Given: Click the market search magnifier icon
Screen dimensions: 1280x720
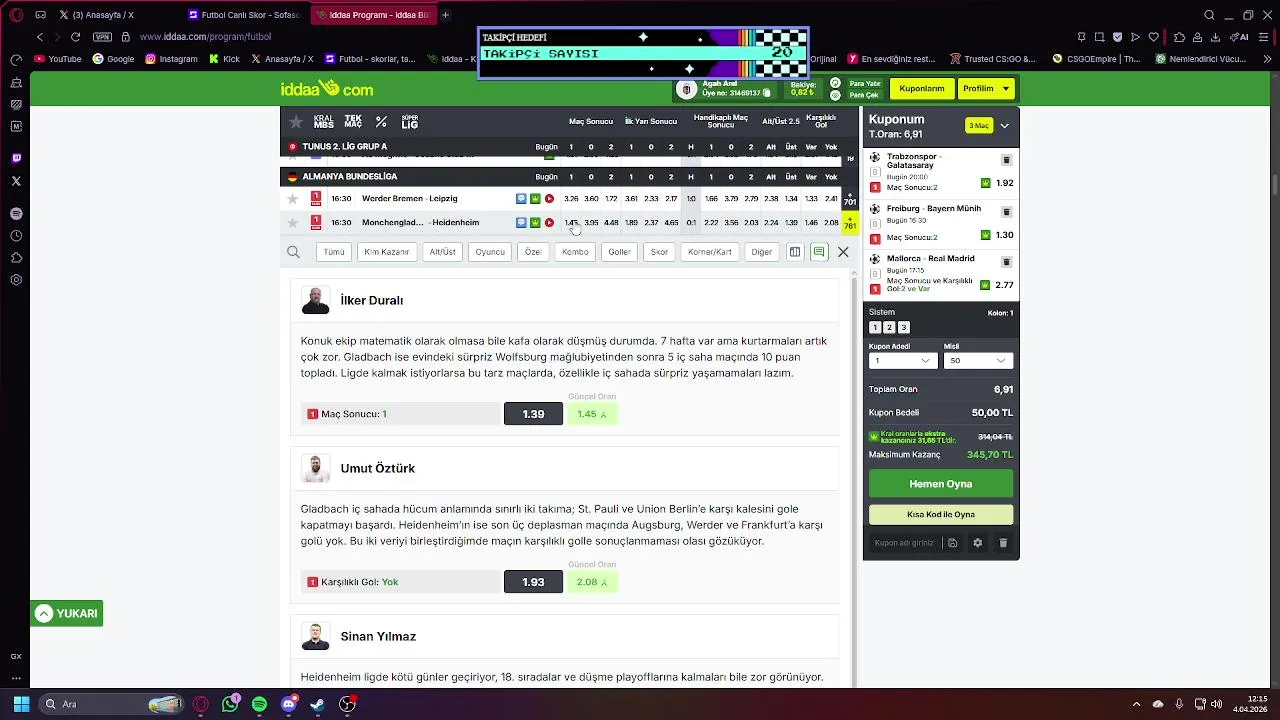Looking at the screenshot, I should pos(293,252).
